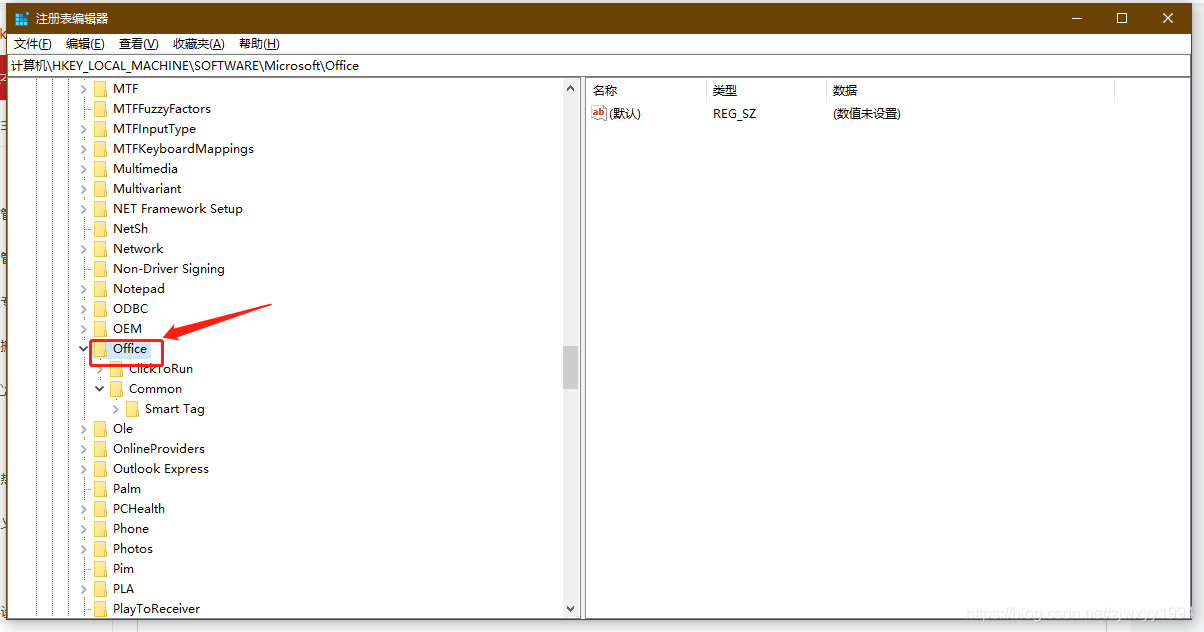Select the Multivariant key
Image resolution: width=1204 pixels, height=632 pixels.
point(147,189)
